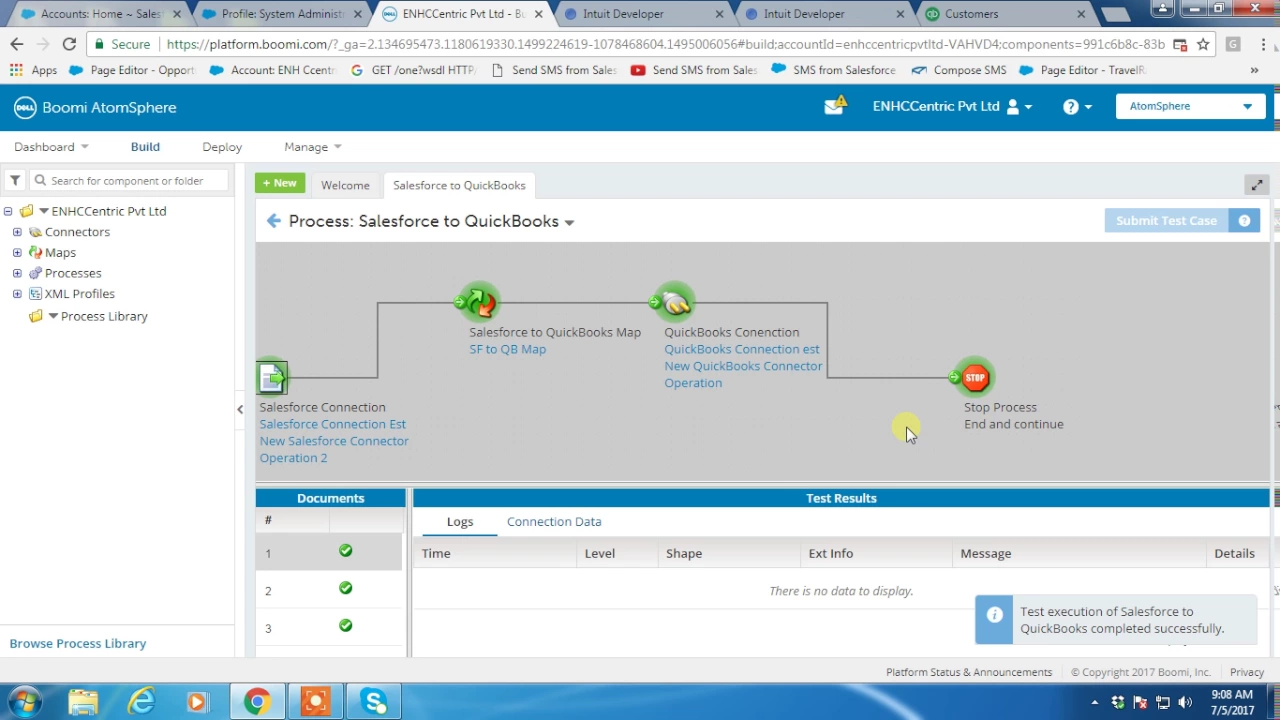Go to the Build menu
Screen dimensions: 1280x720
(145, 147)
